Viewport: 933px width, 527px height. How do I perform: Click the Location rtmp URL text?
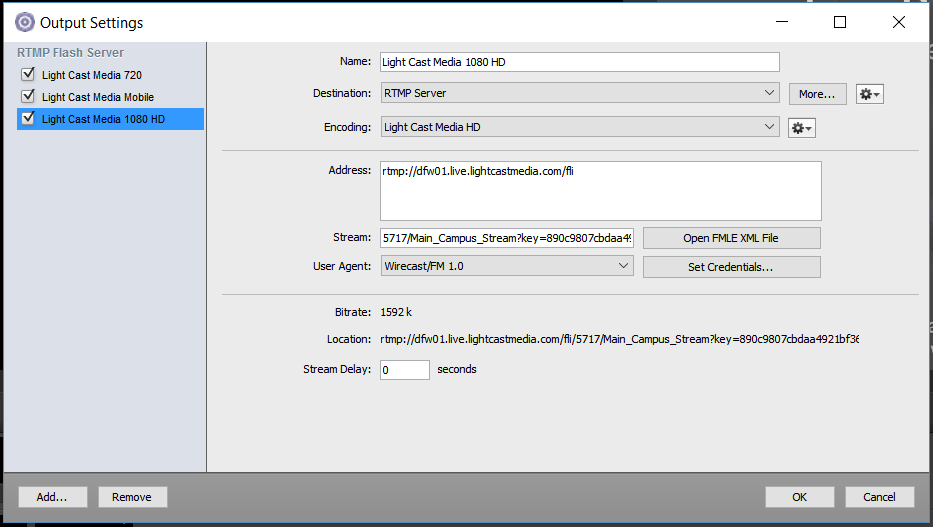[x=619, y=339]
